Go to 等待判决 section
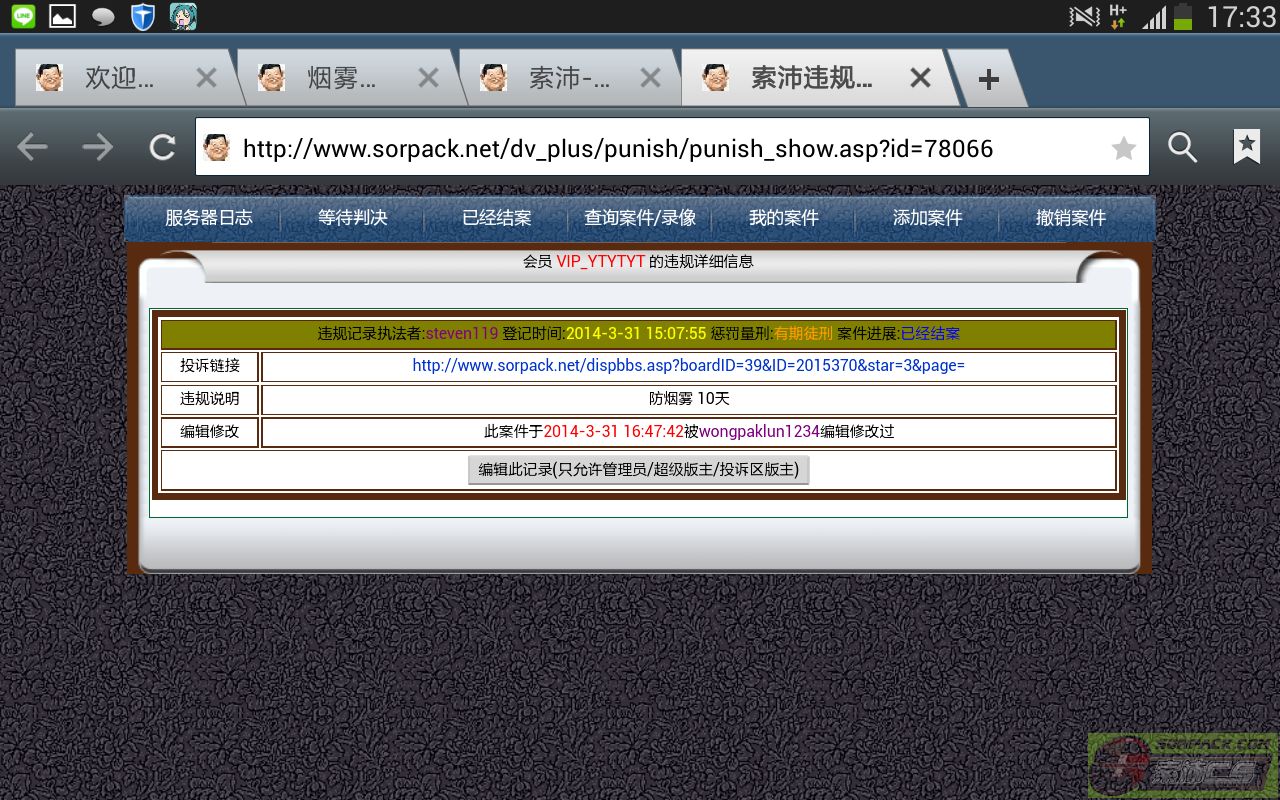 click(353, 218)
